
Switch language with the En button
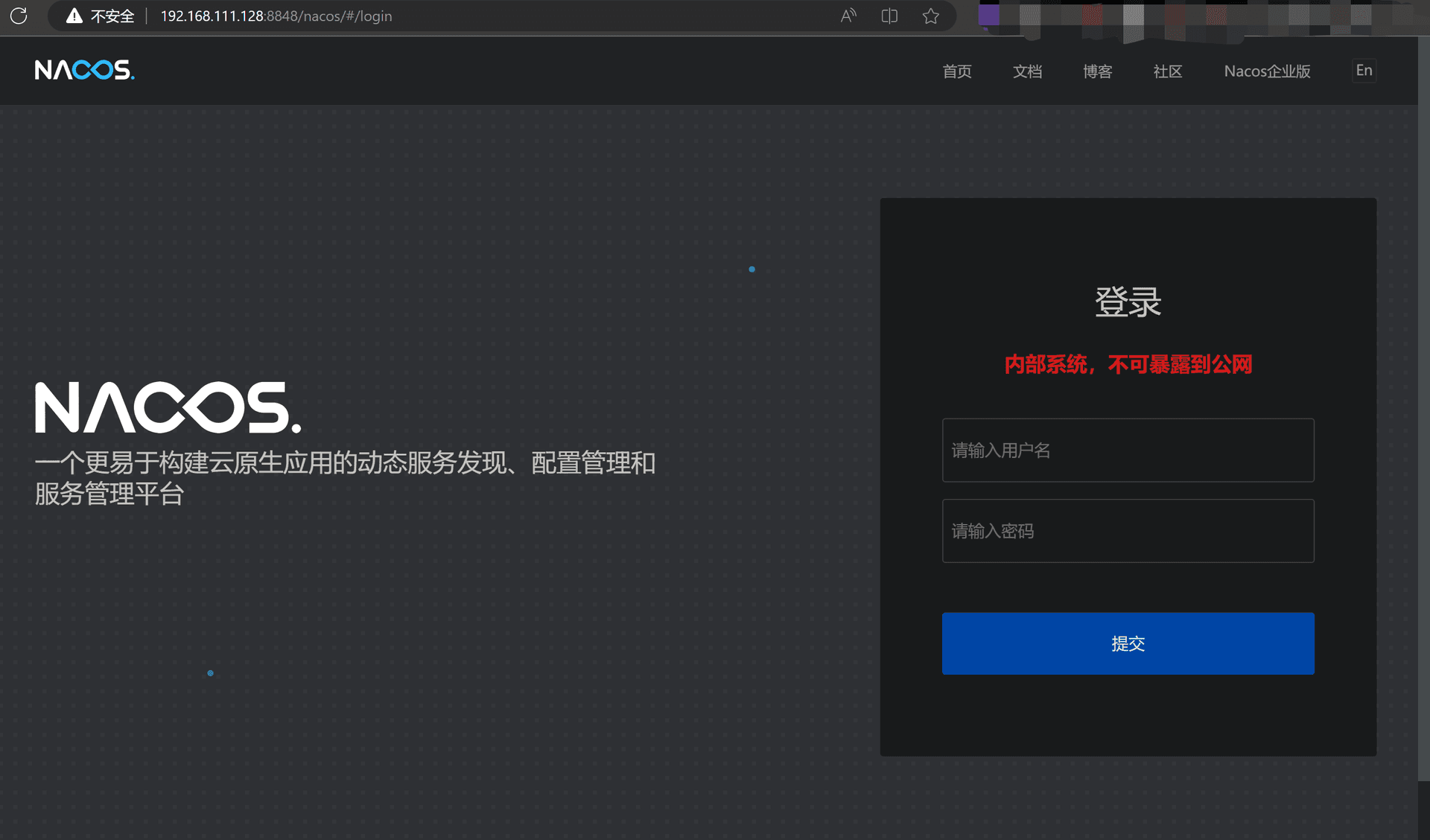pyautogui.click(x=1364, y=71)
